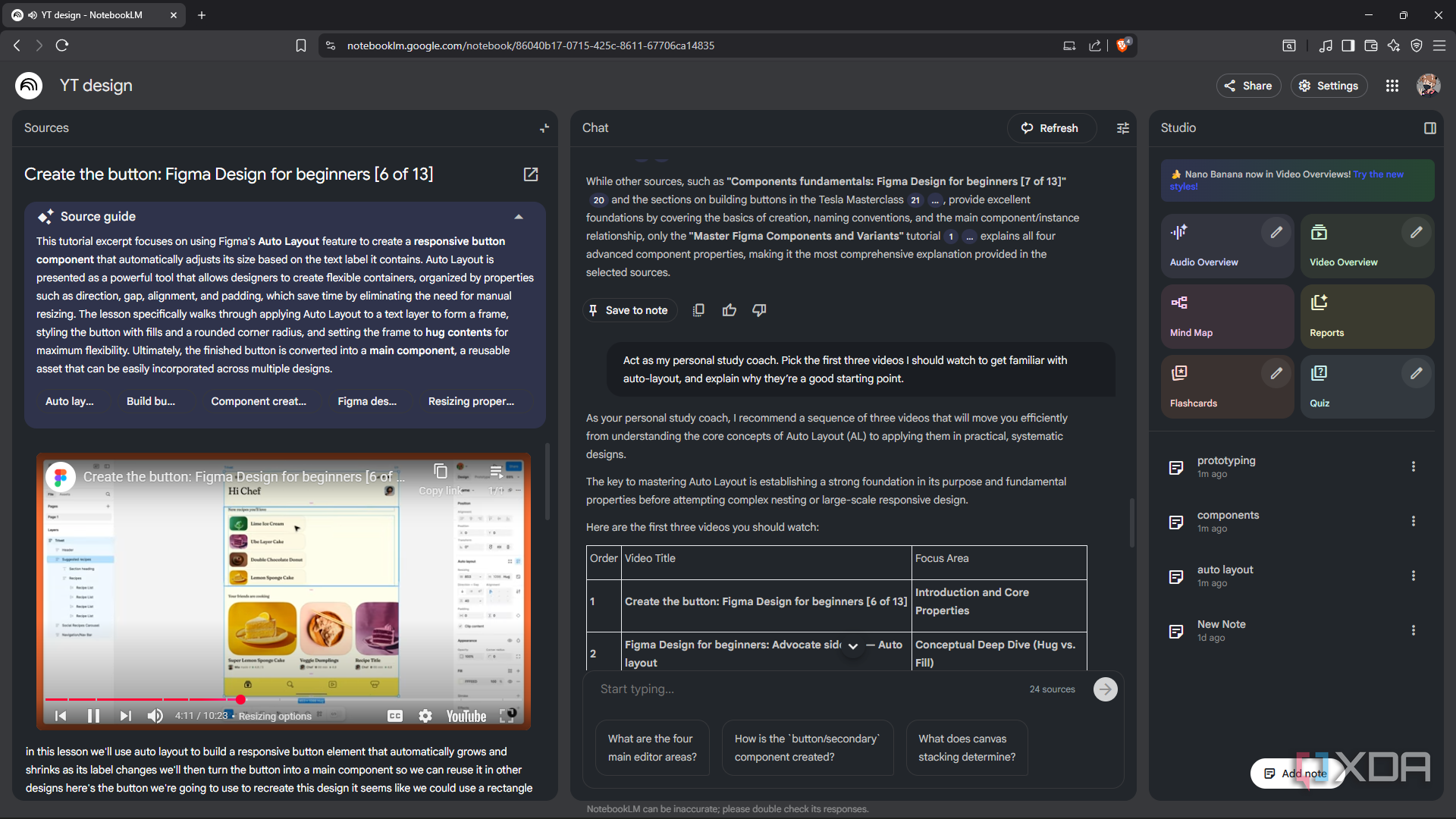Click the Refresh chat button
1456x819 pixels.
pyautogui.click(x=1051, y=128)
